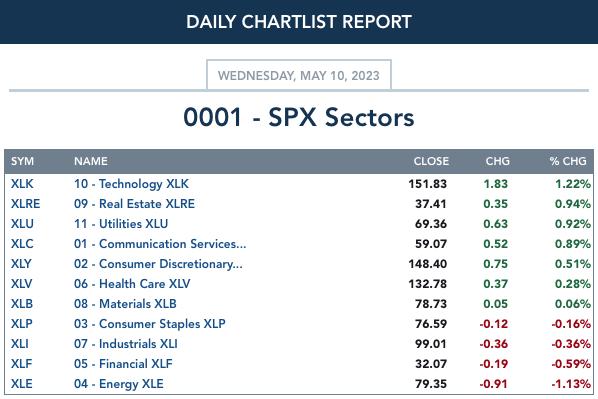Click the XLE symbol link
598x399 pixels.
(x=22, y=383)
